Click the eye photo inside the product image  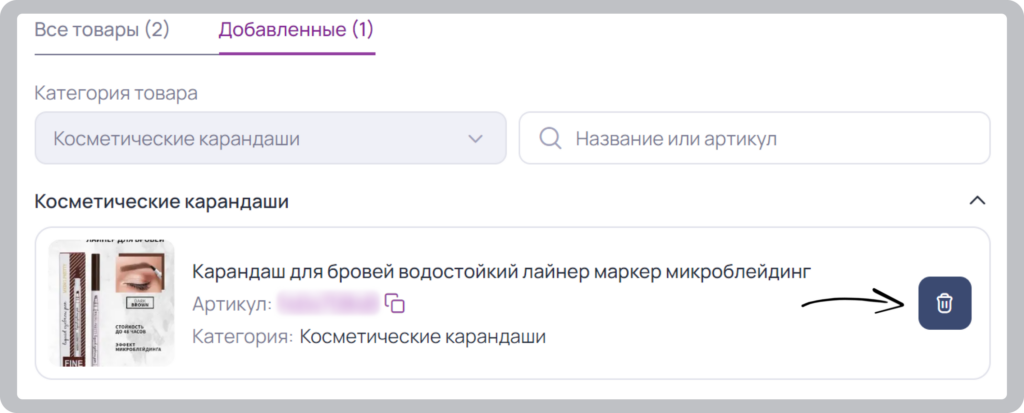click(142, 272)
